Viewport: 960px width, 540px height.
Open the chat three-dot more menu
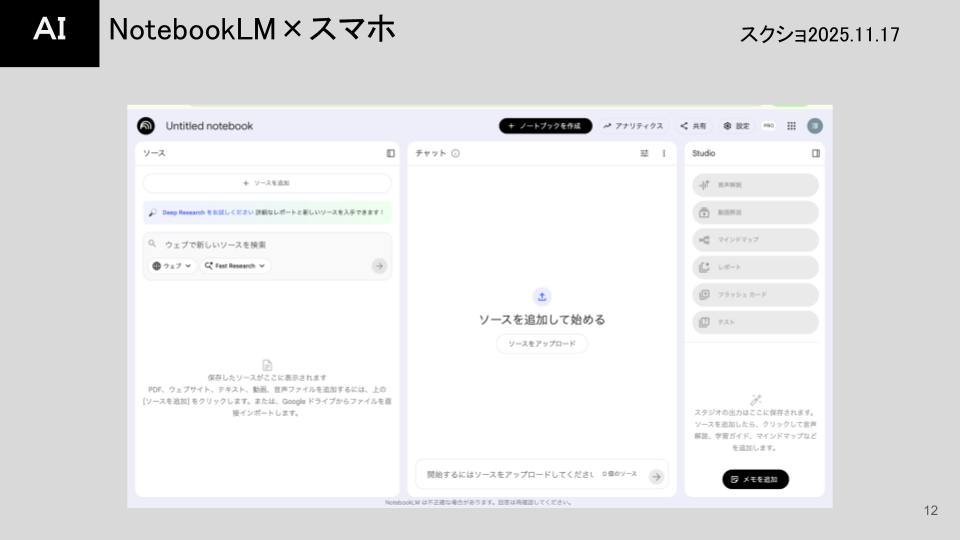[664, 153]
